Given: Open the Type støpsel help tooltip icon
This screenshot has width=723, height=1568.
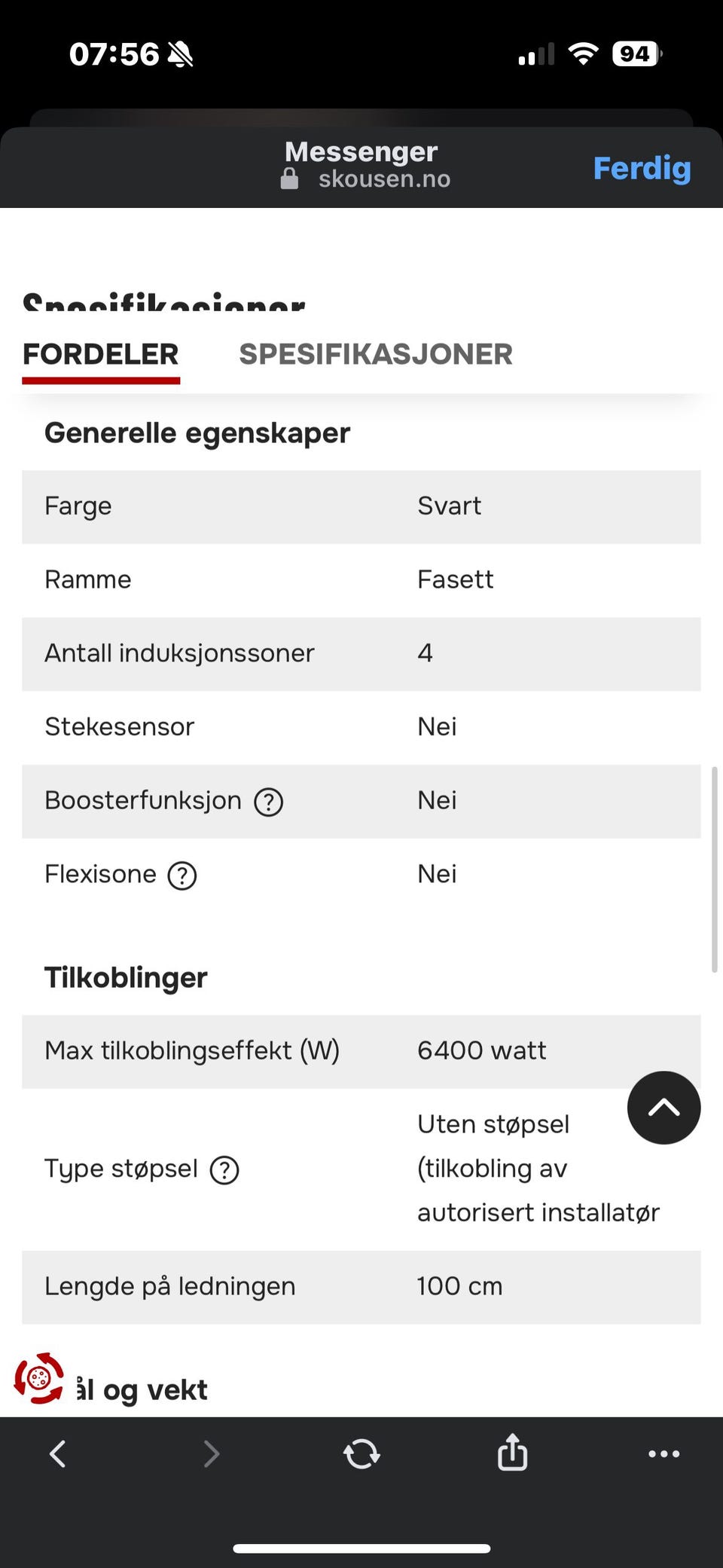Looking at the screenshot, I should pos(224,1170).
